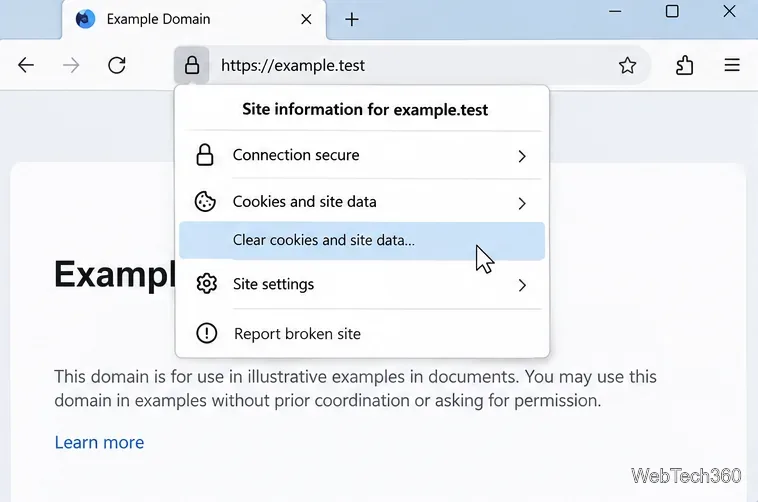Go back using the back arrow
Screen dimensions: 758x502
tap(26, 65)
